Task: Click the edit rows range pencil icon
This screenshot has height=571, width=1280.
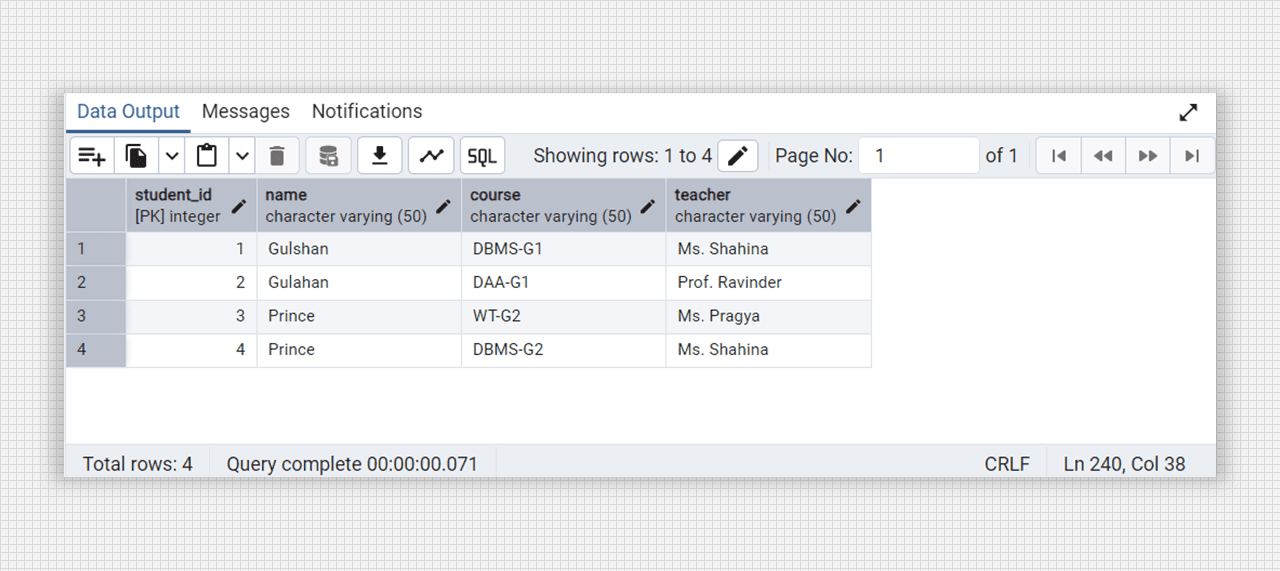Action: (738, 156)
